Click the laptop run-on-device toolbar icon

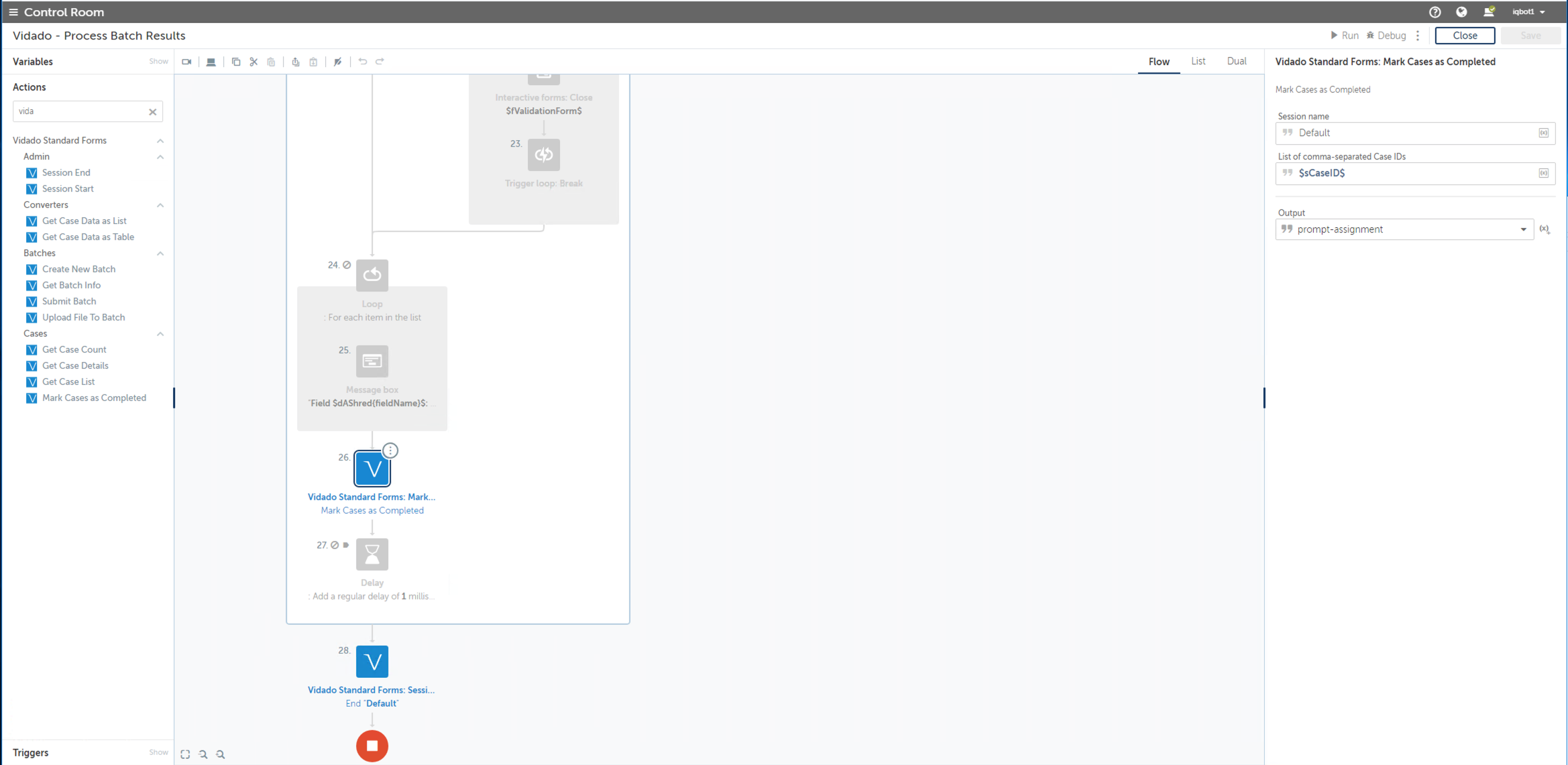[211, 62]
